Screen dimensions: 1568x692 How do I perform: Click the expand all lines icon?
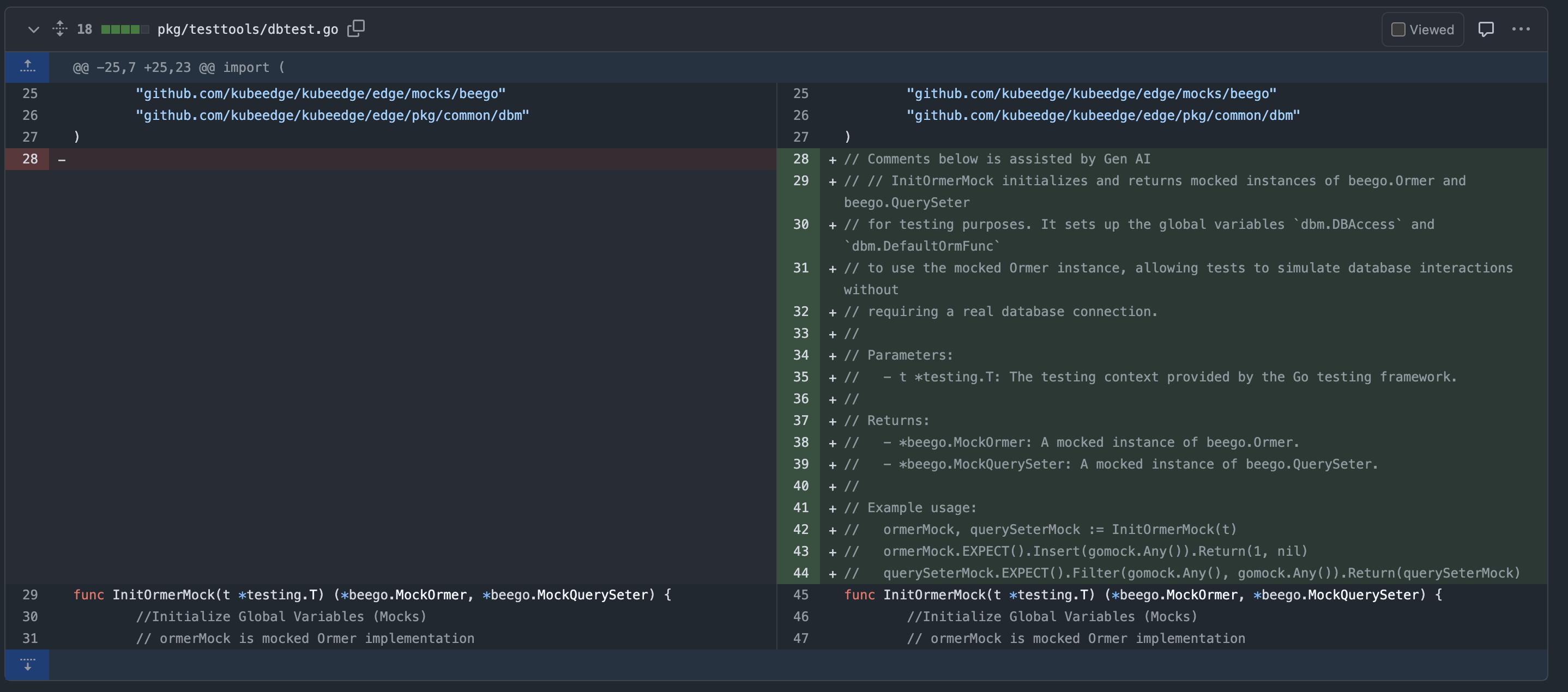pyautogui.click(x=59, y=28)
